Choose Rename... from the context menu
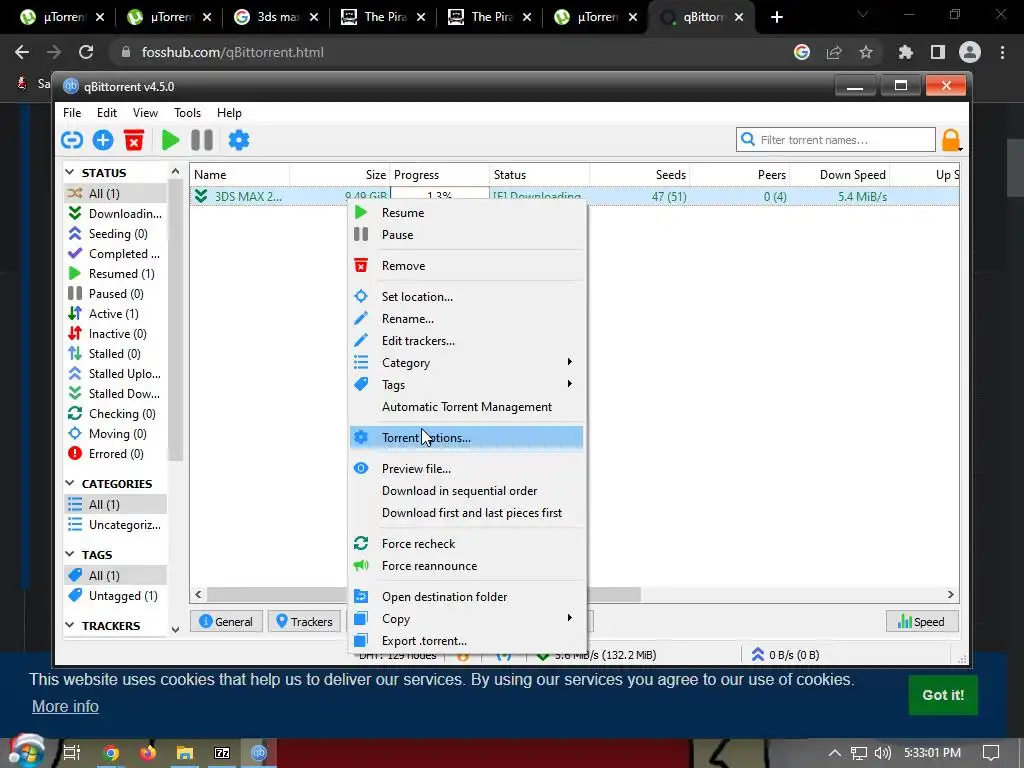This screenshot has height=768, width=1024. 466,319
